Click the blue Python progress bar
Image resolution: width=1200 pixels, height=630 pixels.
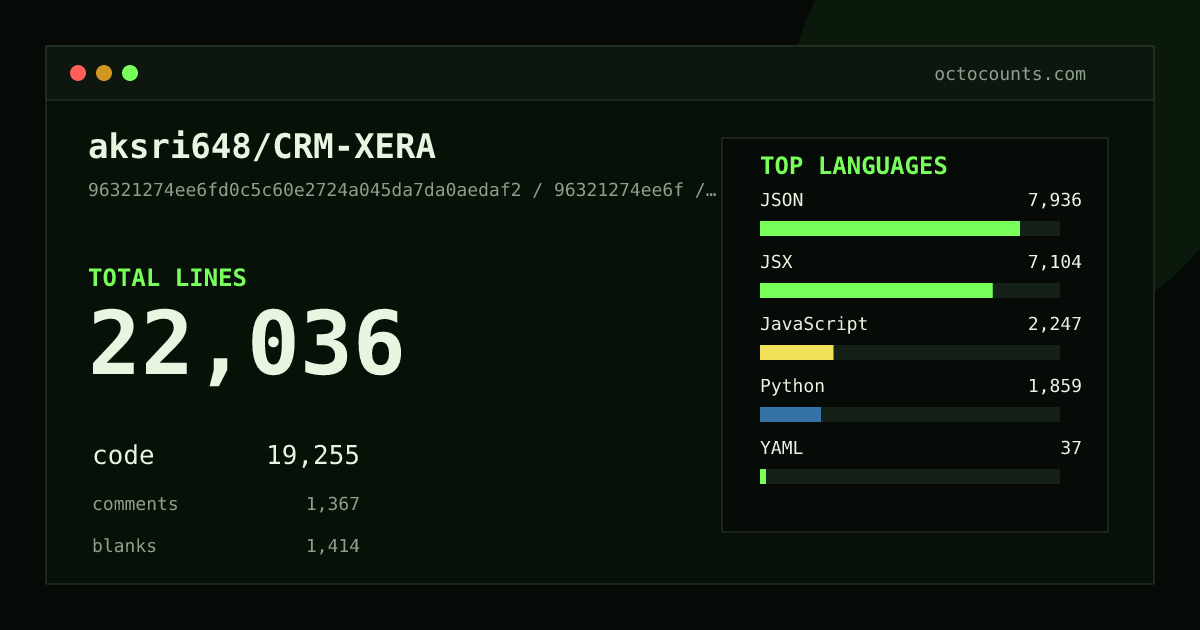pos(790,414)
